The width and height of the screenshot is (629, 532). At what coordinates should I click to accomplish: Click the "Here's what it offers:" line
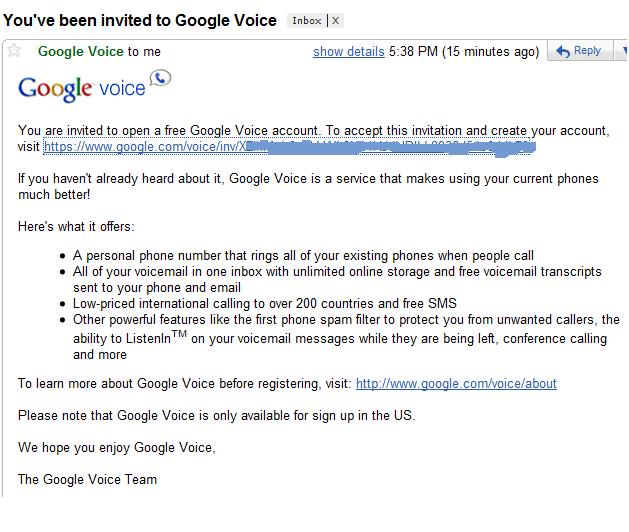(x=76, y=227)
